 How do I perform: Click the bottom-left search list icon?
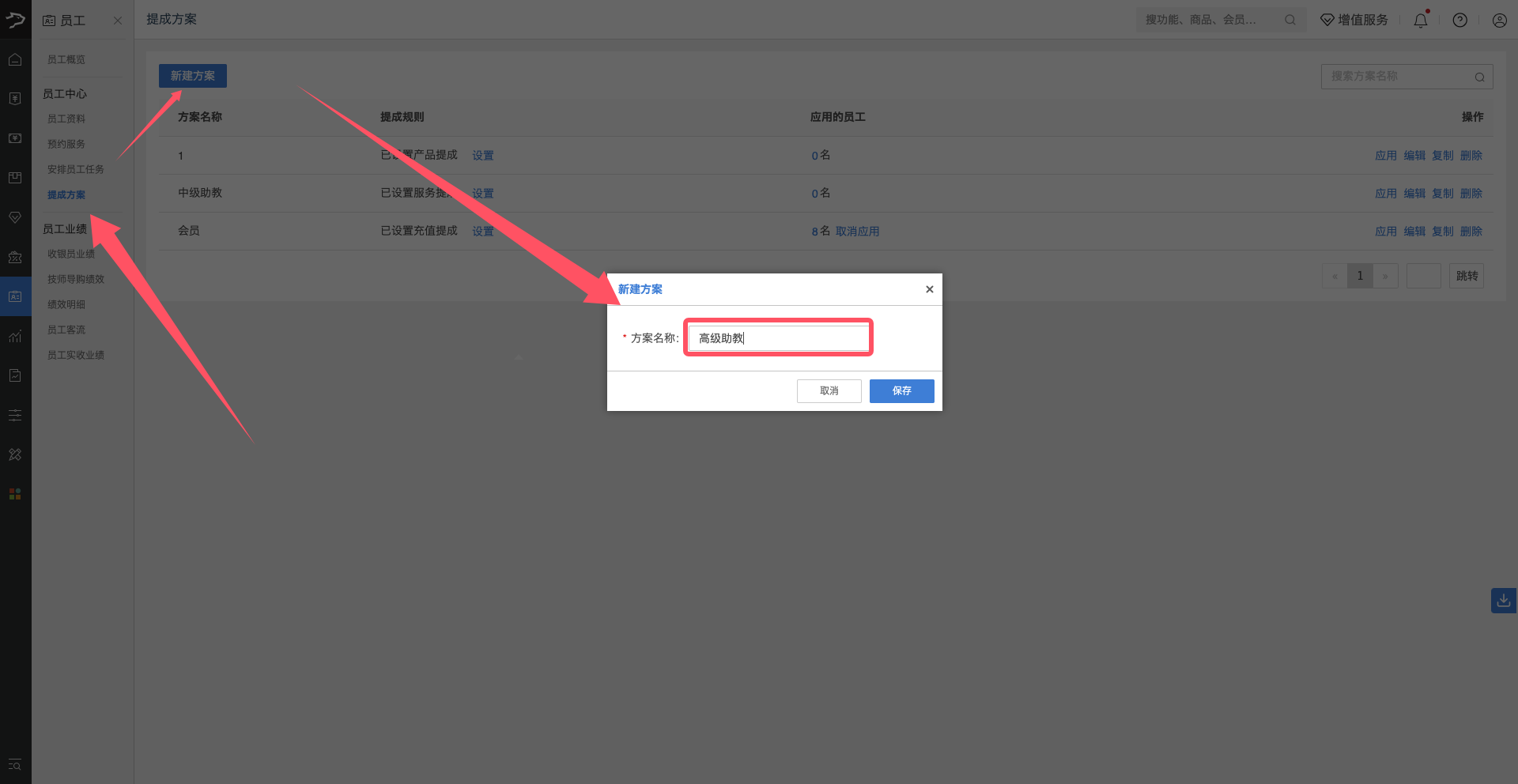(15, 765)
